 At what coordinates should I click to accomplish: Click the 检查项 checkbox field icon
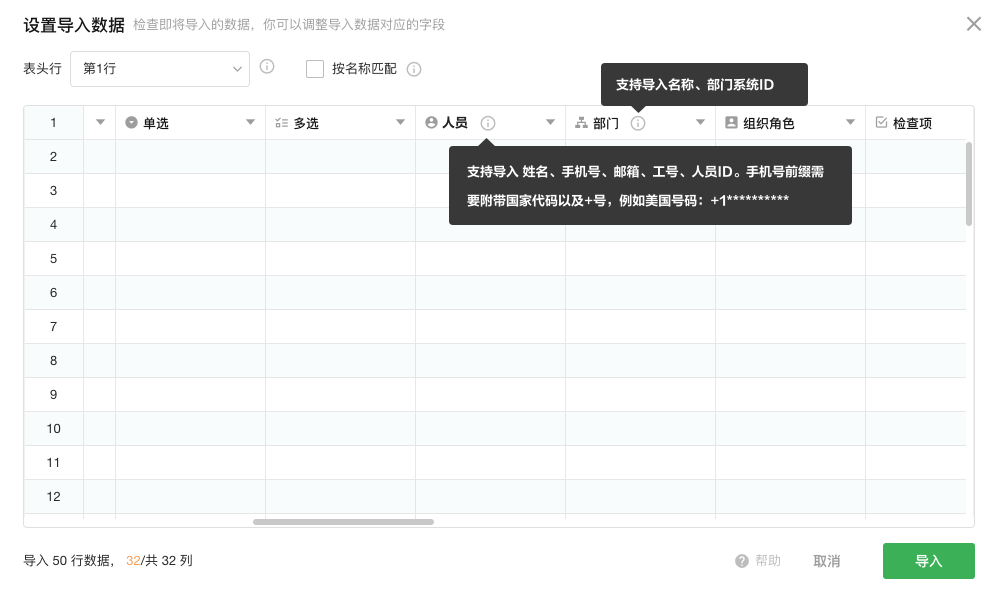pyautogui.click(x=881, y=122)
